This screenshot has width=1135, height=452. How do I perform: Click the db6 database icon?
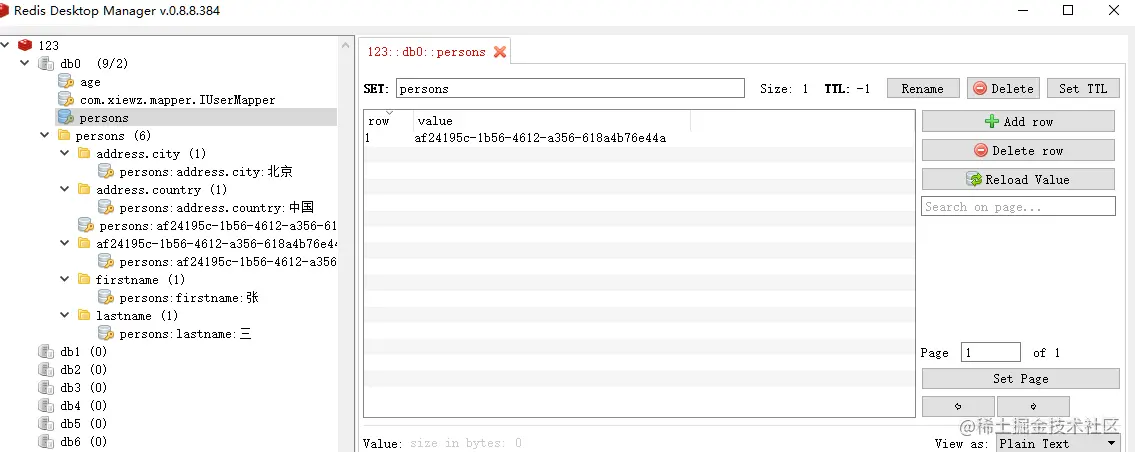tap(46, 441)
